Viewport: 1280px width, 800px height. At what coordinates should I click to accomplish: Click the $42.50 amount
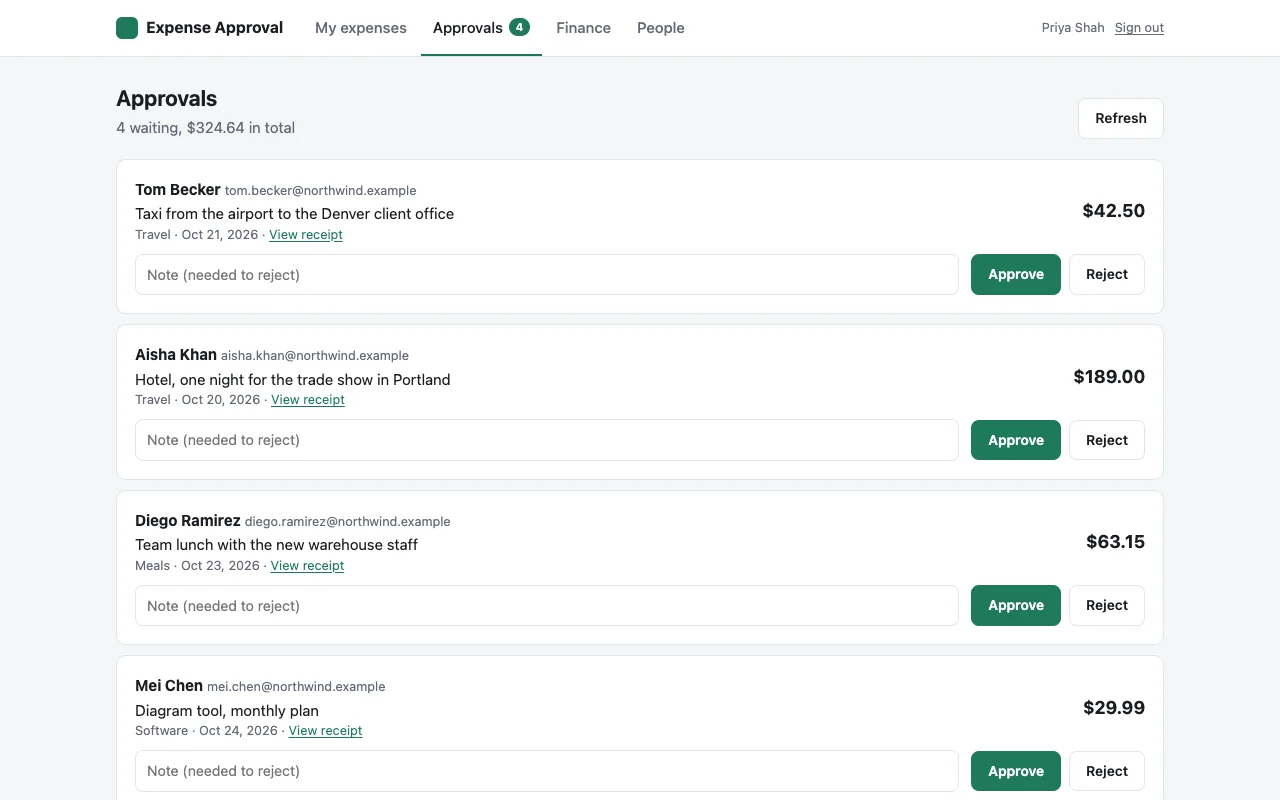1114,211
